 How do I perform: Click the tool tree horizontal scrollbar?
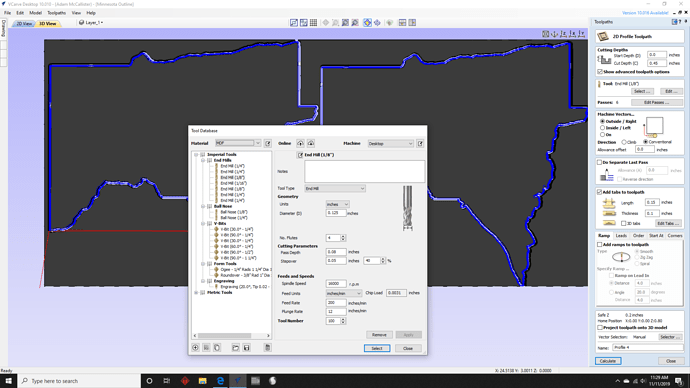point(224,336)
